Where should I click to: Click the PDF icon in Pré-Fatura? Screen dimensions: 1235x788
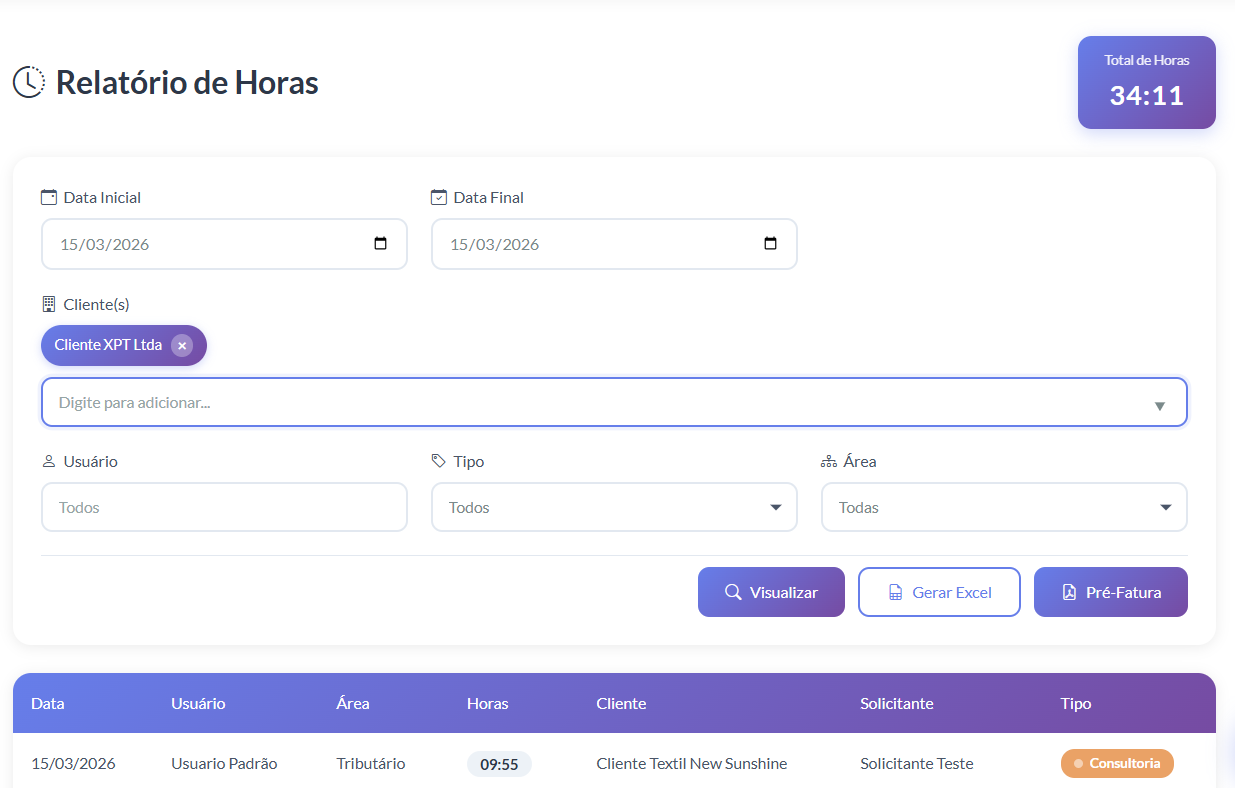1069,592
